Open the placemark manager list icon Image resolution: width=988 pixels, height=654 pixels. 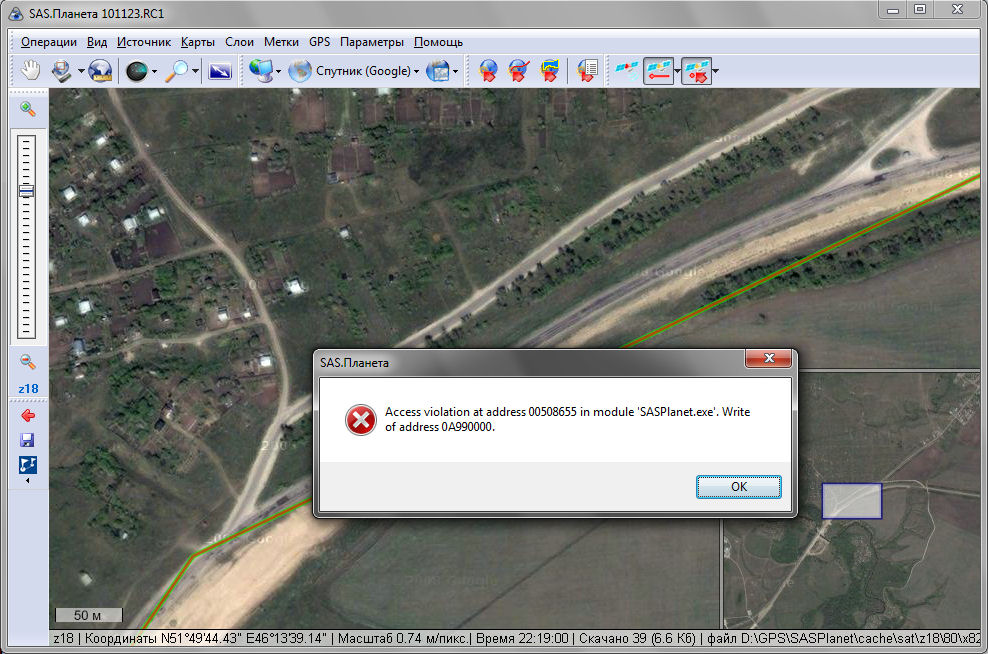tap(588, 70)
